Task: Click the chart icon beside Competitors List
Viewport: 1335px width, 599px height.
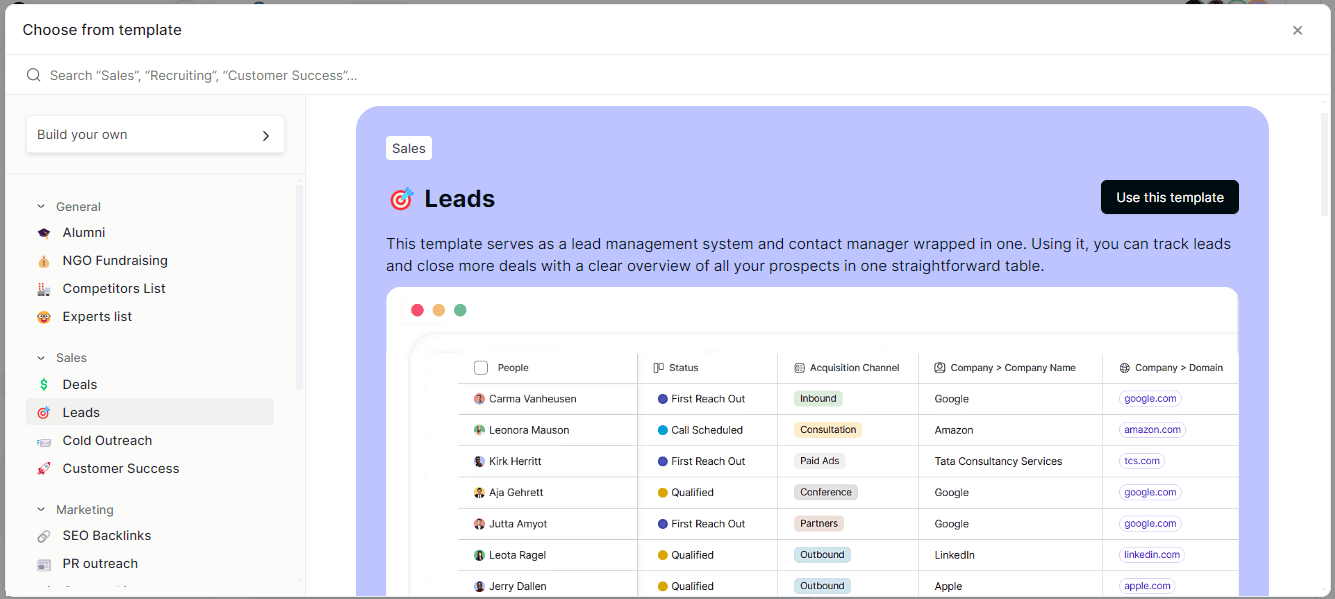Action: point(44,288)
